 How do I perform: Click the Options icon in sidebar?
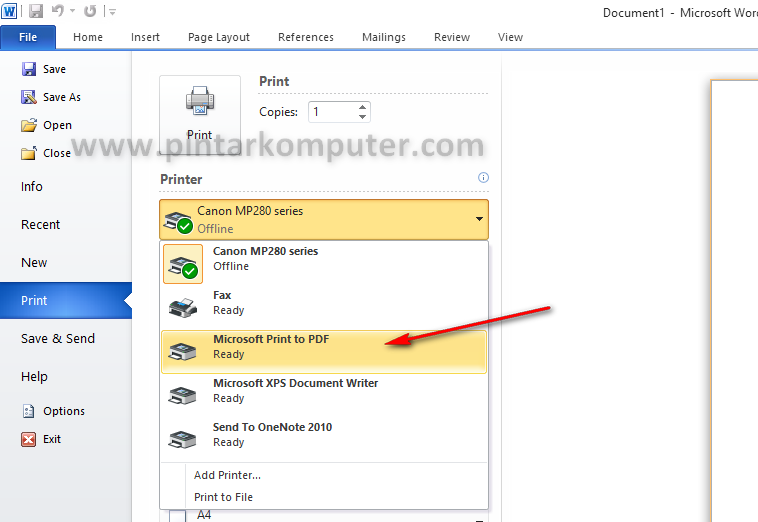[29, 411]
